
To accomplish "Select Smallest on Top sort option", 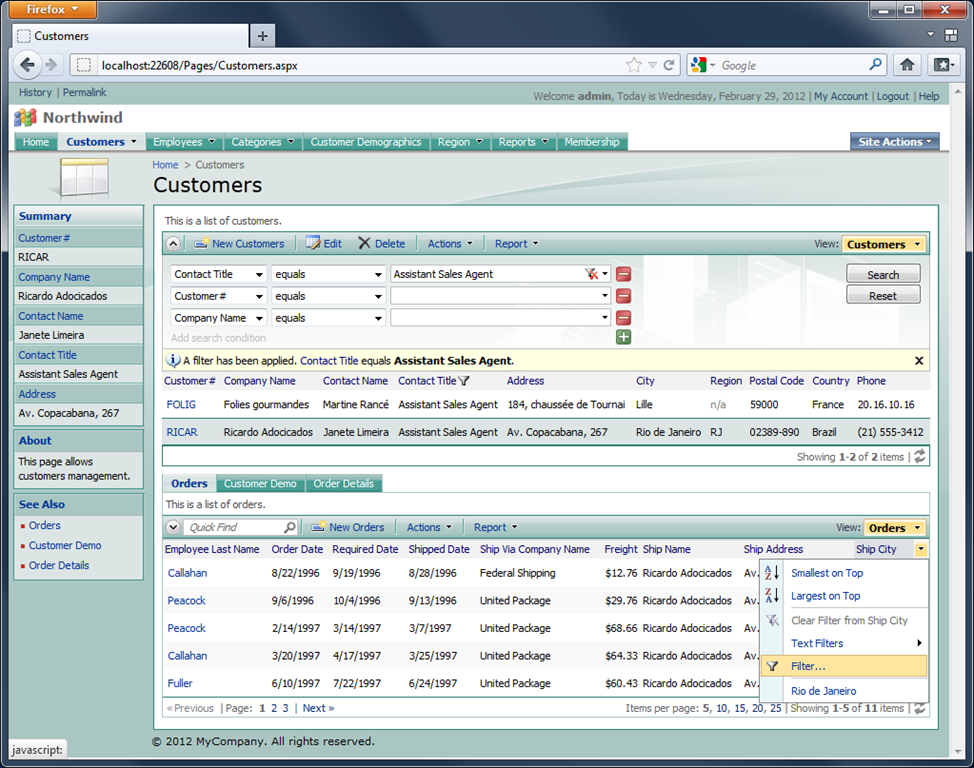I will [826, 573].
